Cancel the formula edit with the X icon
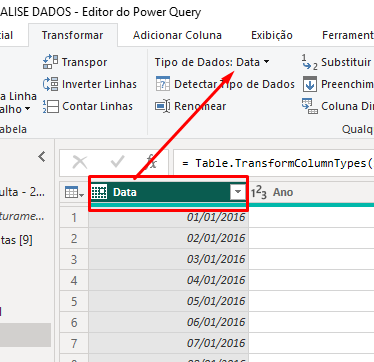This screenshot has height=362, width=374. coord(80,163)
